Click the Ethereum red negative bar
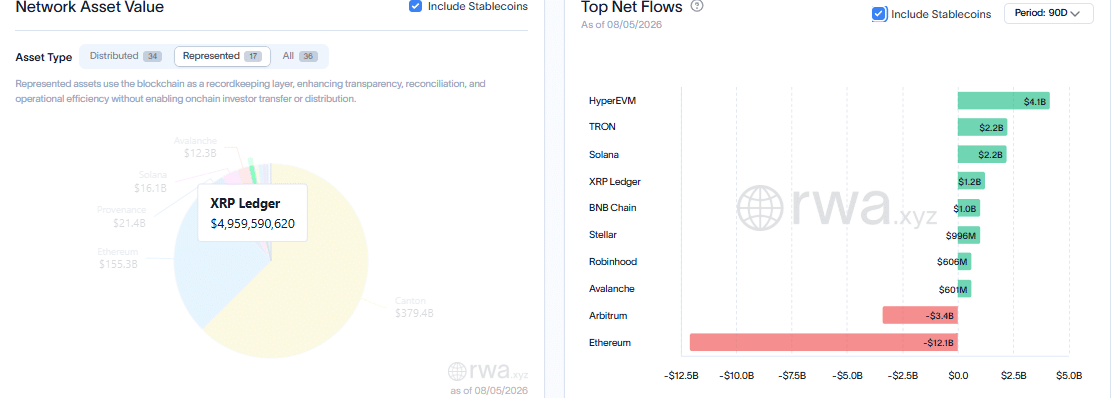Image resolution: width=1111 pixels, height=398 pixels. pyautogui.click(x=824, y=342)
